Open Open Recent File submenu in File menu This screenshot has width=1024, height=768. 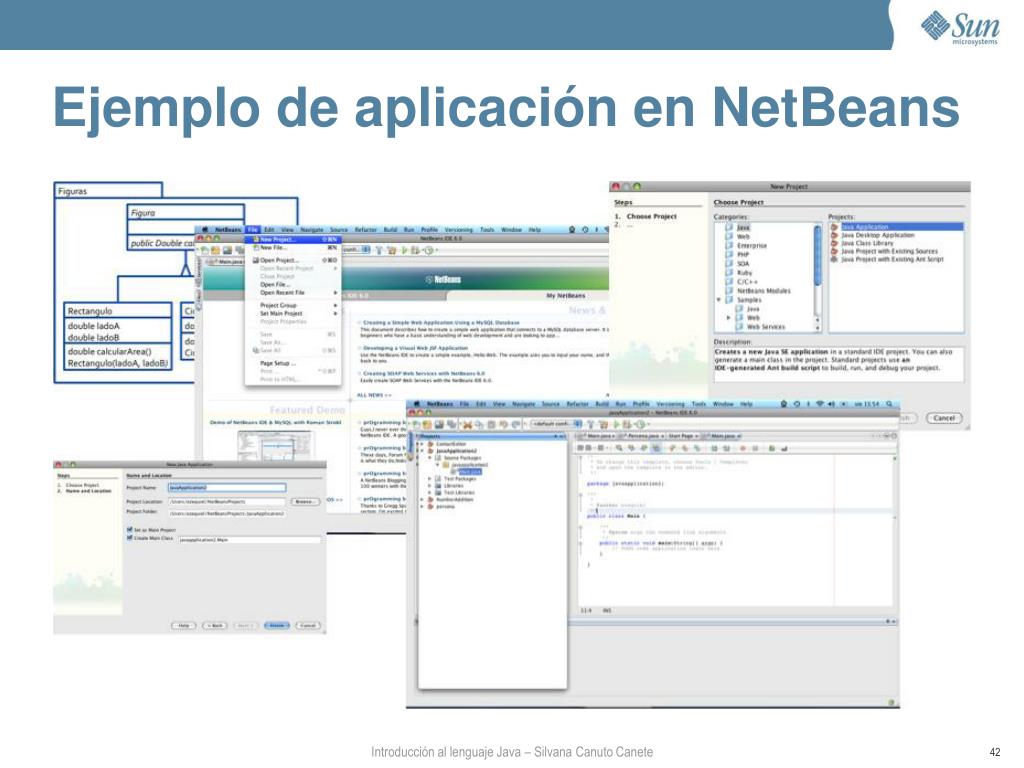click(293, 293)
